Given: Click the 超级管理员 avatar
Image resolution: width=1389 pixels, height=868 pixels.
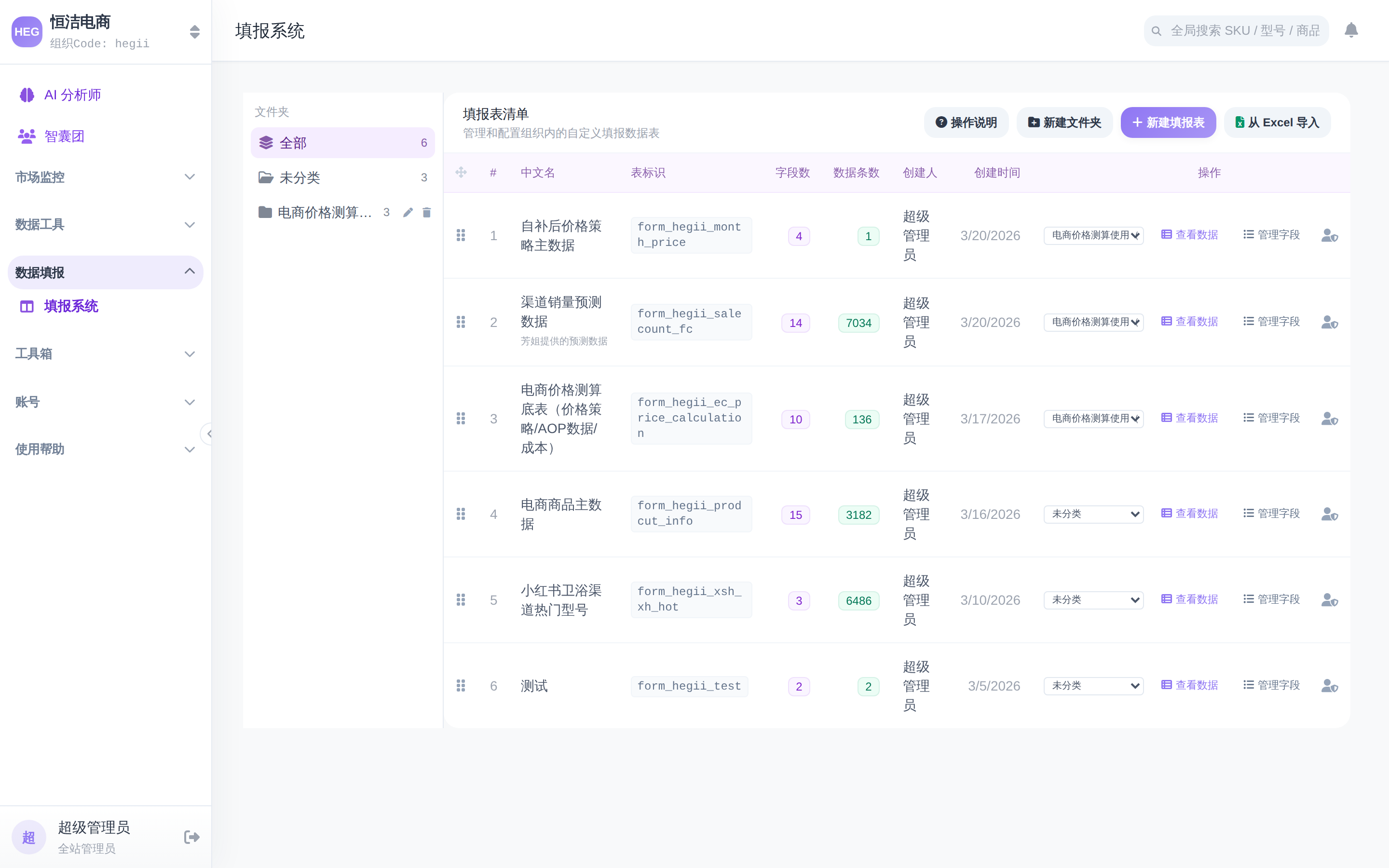Looking at the screenshot, I should (29, 837).
